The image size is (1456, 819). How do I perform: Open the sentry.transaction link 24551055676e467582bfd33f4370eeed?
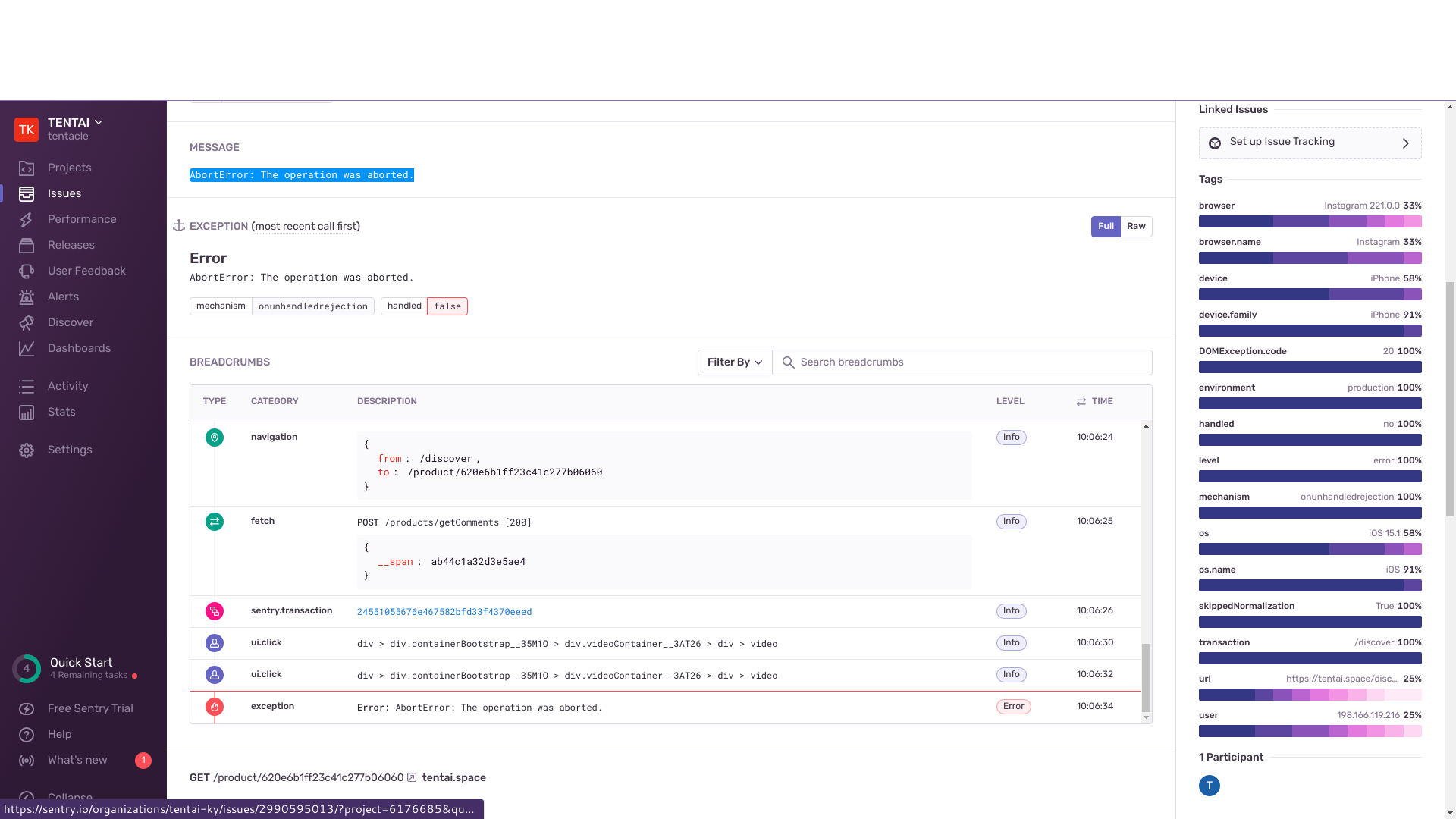[x=444, y=611]
